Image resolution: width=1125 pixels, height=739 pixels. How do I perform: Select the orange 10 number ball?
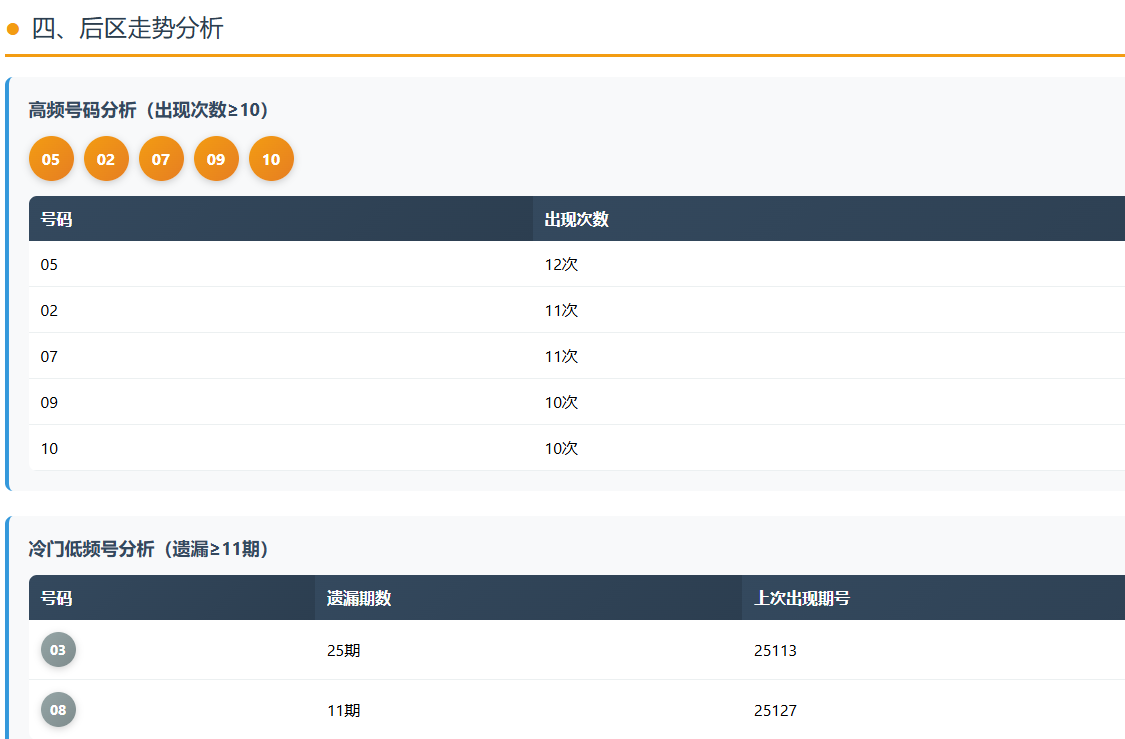click(x=271, y=159)
